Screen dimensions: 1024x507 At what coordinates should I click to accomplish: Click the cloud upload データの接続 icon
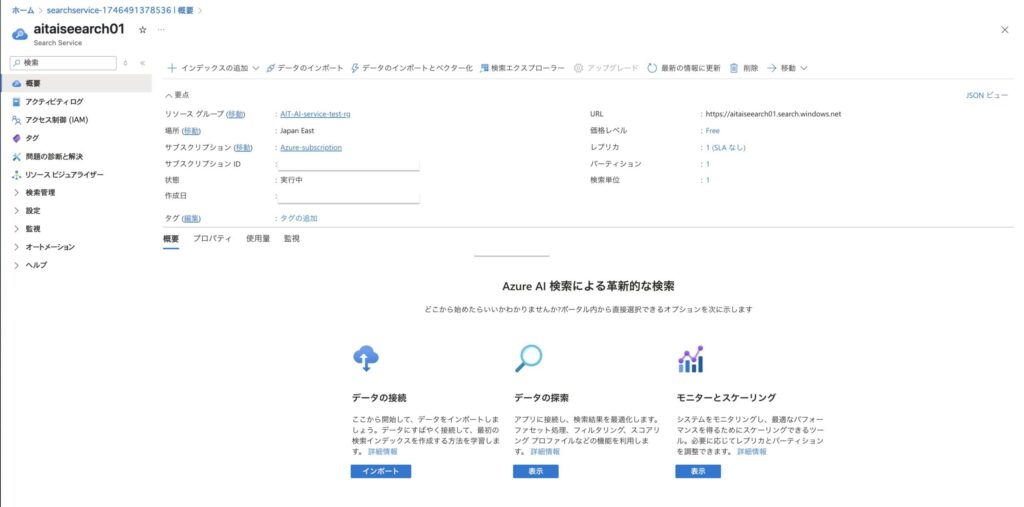click(x=366, y=359)
